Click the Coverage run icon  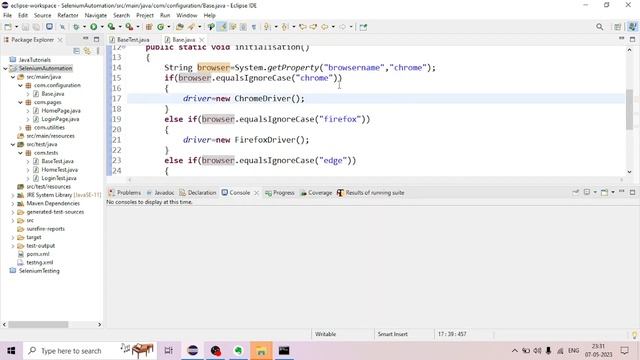111,27
